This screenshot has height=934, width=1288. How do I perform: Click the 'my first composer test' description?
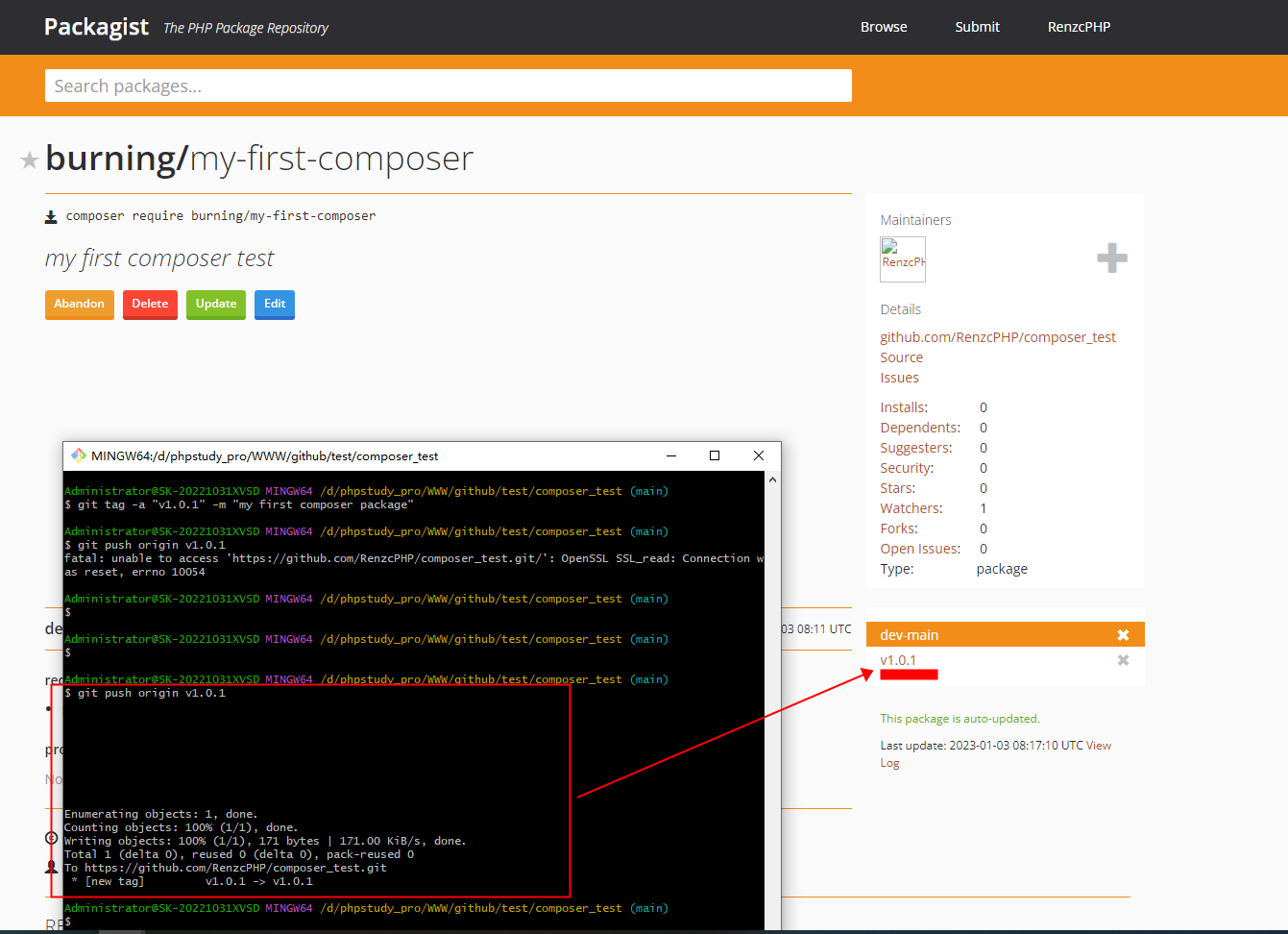click(159, 258)
